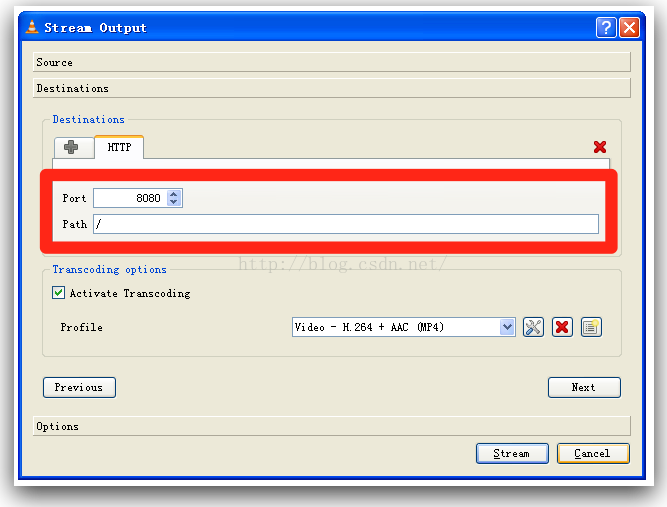Click the Profile label
Viewport: 667px width, 507px height.
click(x=82, y=328)
